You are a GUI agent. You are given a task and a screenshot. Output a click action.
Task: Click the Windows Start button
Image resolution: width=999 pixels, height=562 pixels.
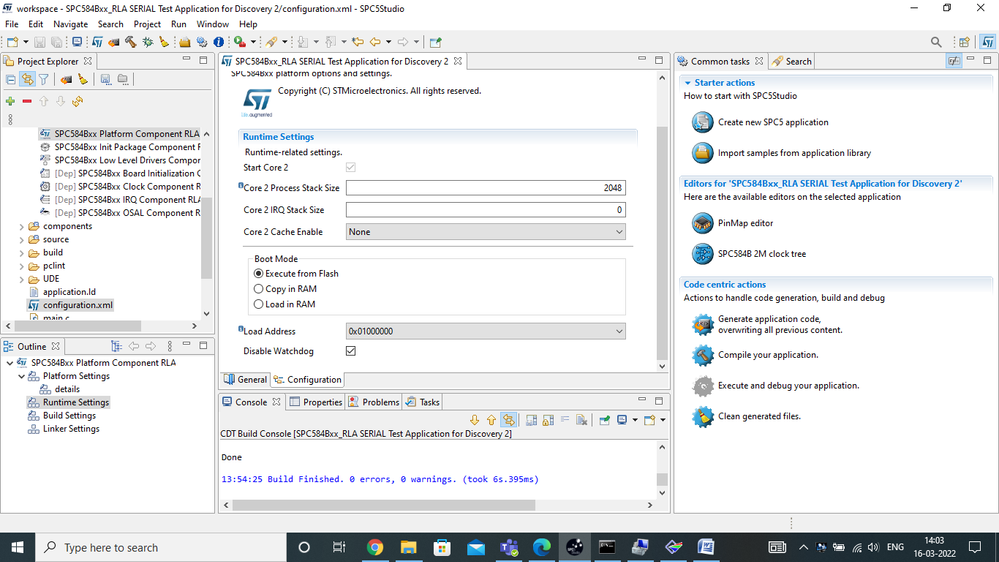[17, 547]
